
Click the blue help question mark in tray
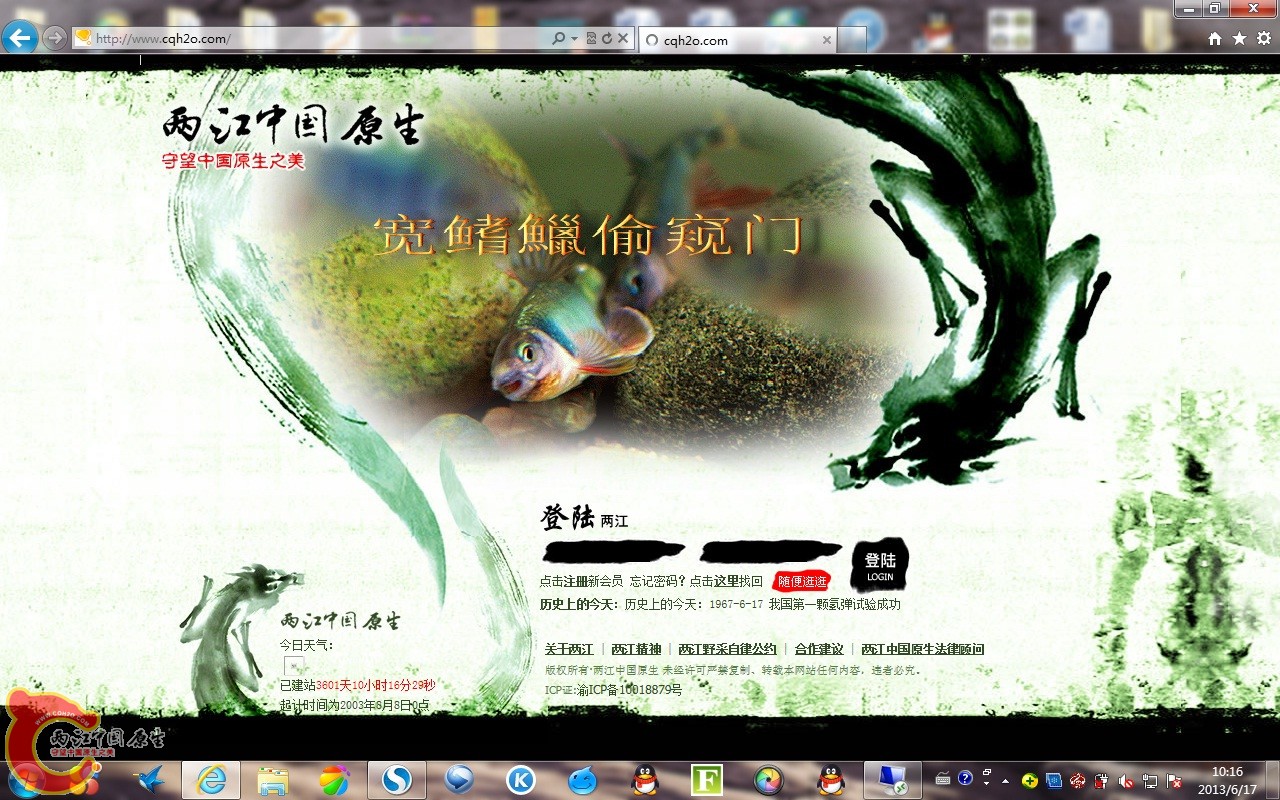(965, 778)
